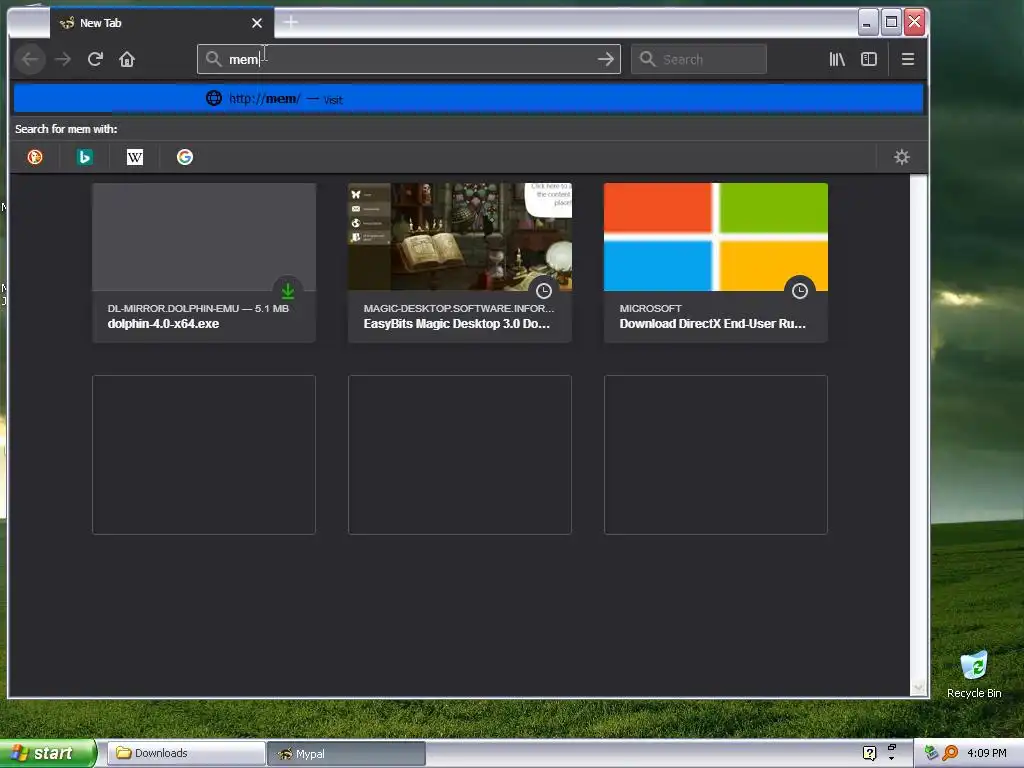
Task: Click the Go arrow in the address bar
Action: pos(605,59)
